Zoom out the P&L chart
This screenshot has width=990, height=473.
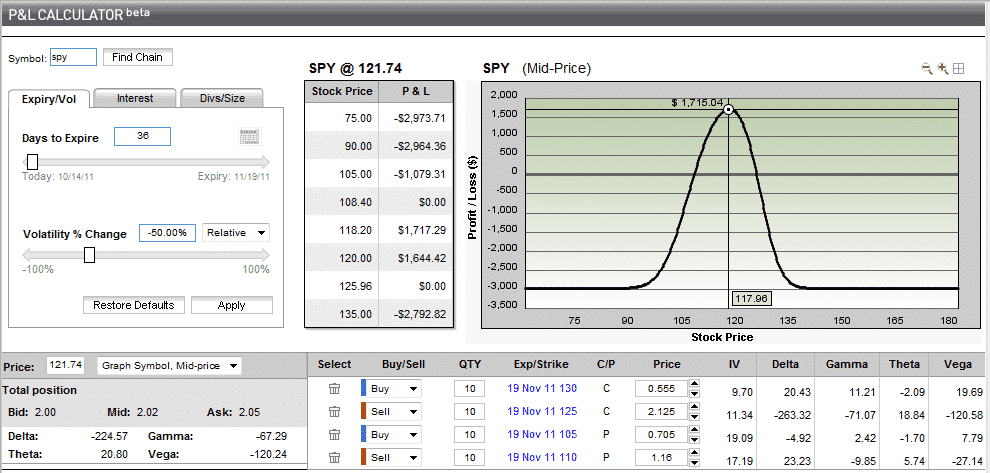click(927, 69)
